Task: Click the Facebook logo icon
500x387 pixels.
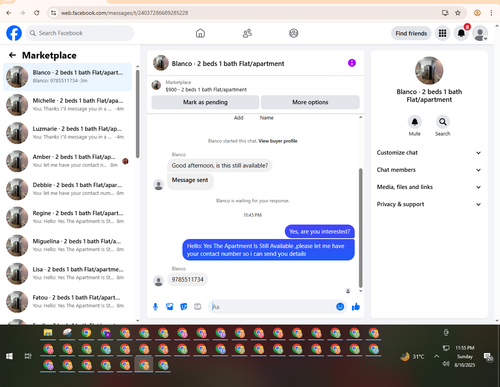Action: point(14,33)
